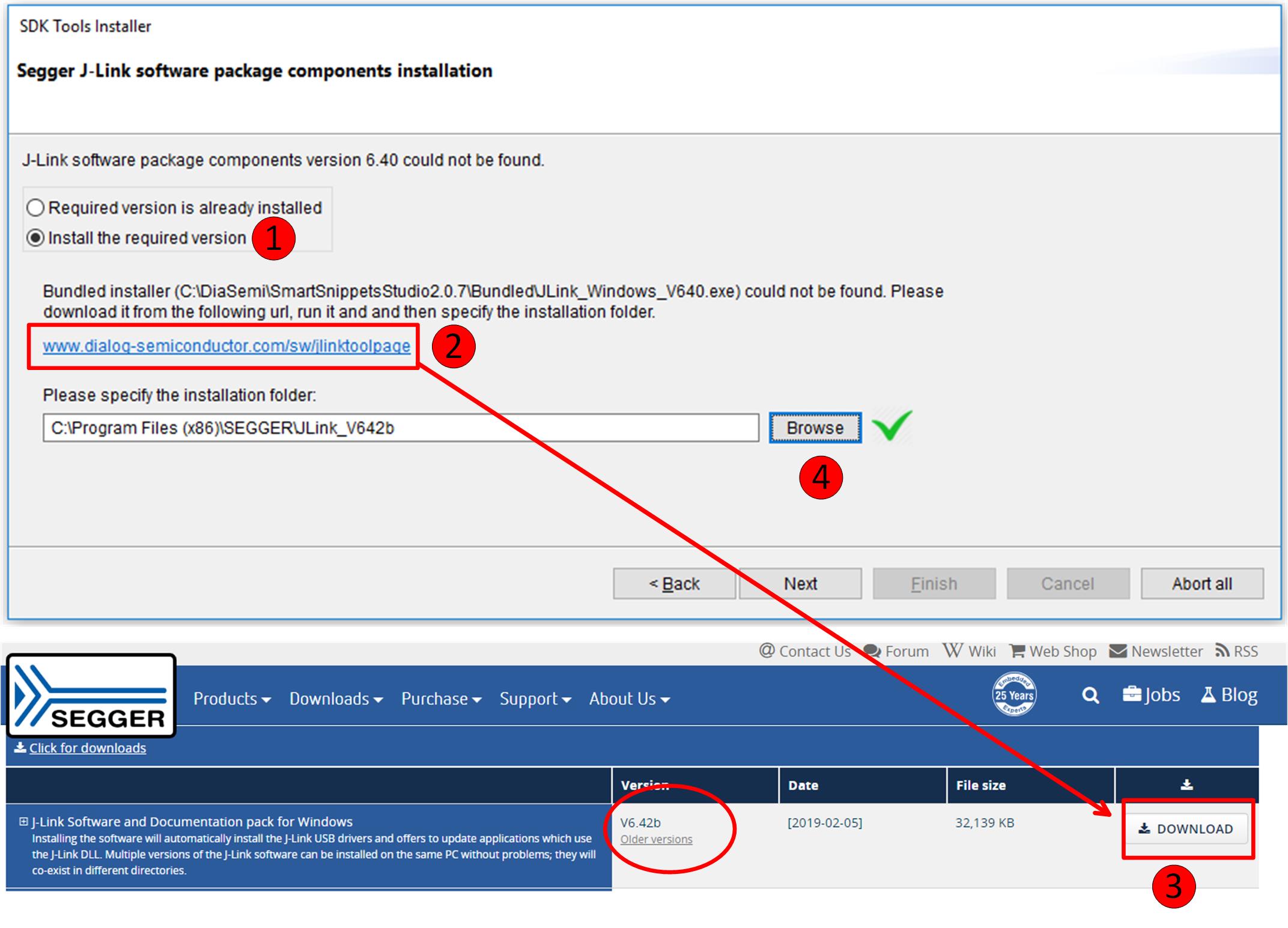Click the Forum speech bubbles icon
Viewport: 1288px width, 928px height.
(x=872, y=651)
